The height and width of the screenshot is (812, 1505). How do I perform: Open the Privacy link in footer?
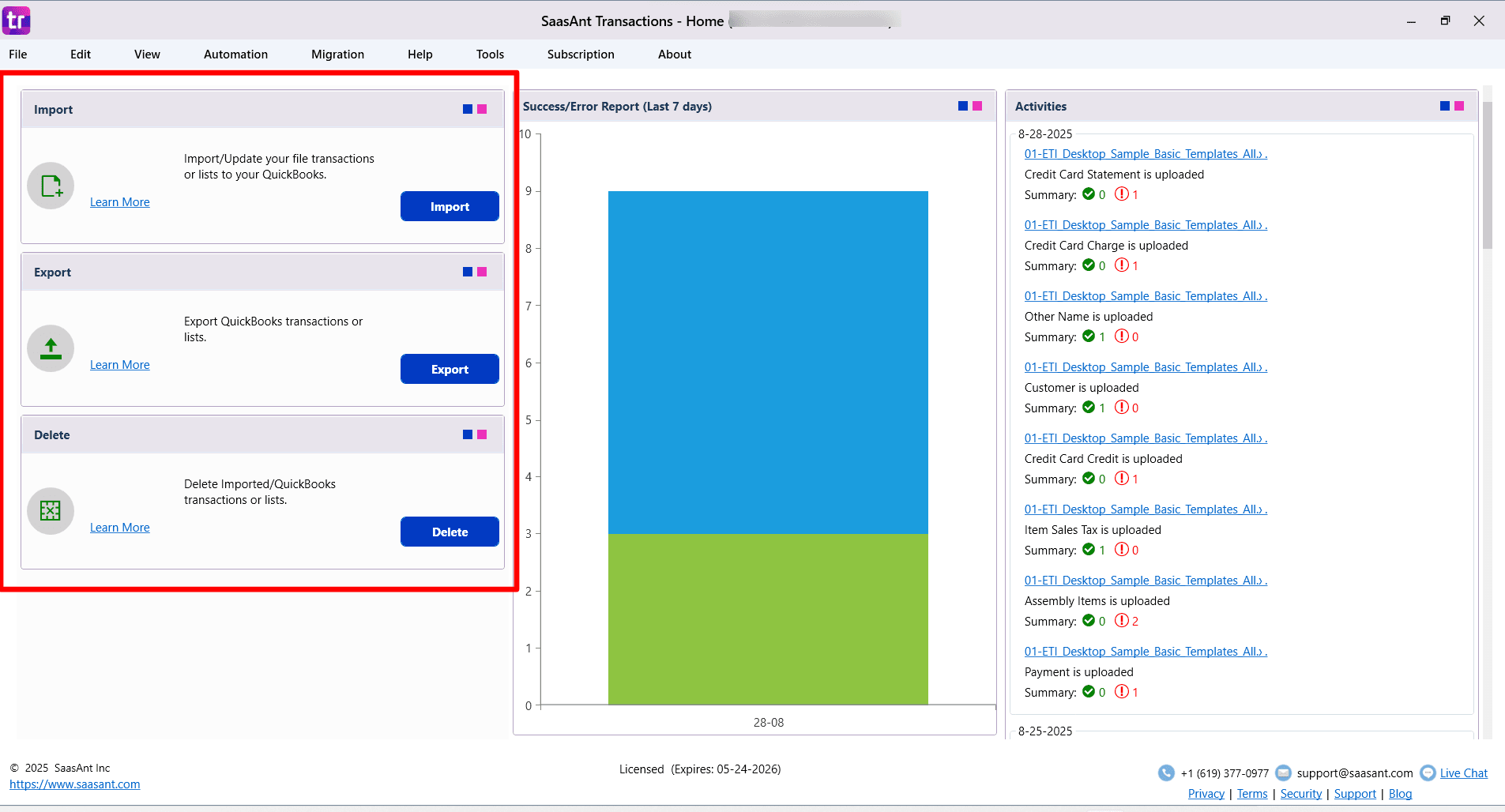(1206, 794)
